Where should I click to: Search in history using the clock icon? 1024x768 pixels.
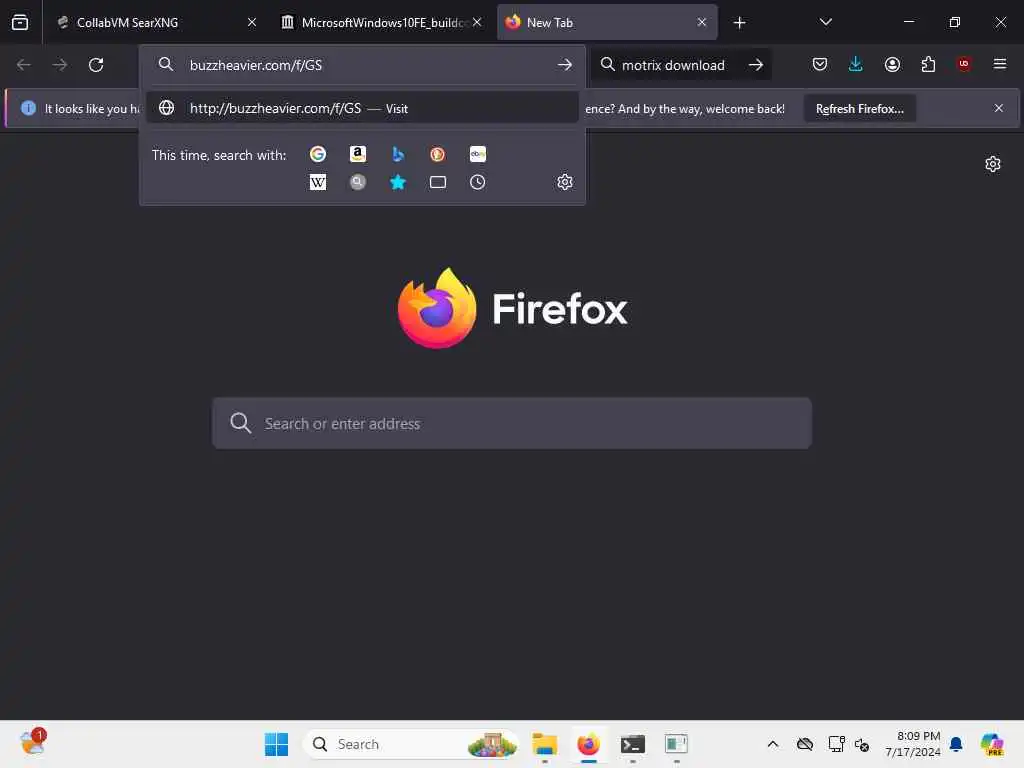pos(477,182)
